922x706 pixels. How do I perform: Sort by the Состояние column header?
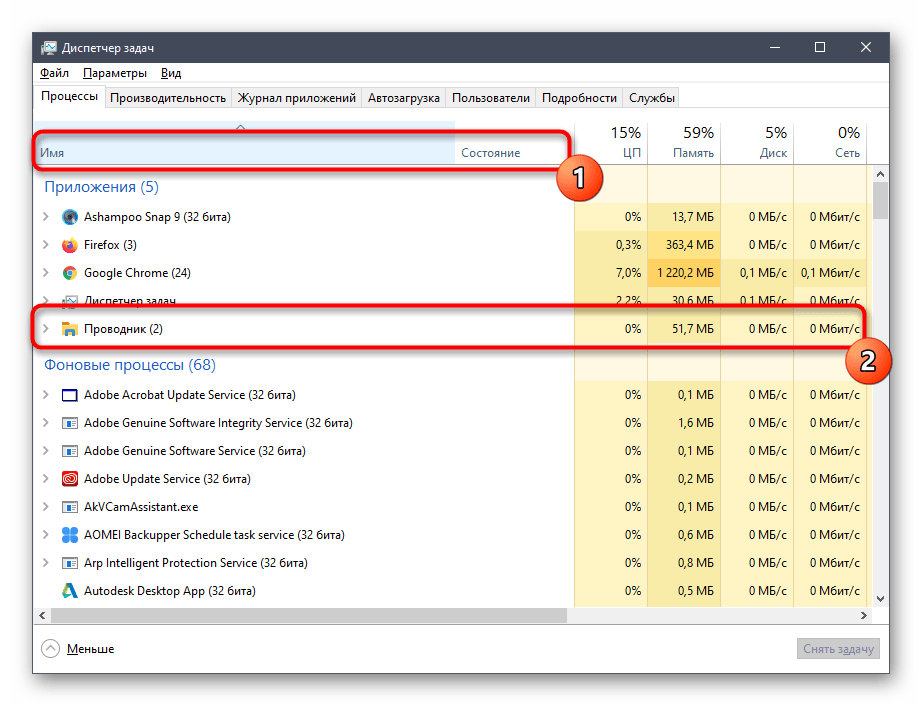[514, 143]
